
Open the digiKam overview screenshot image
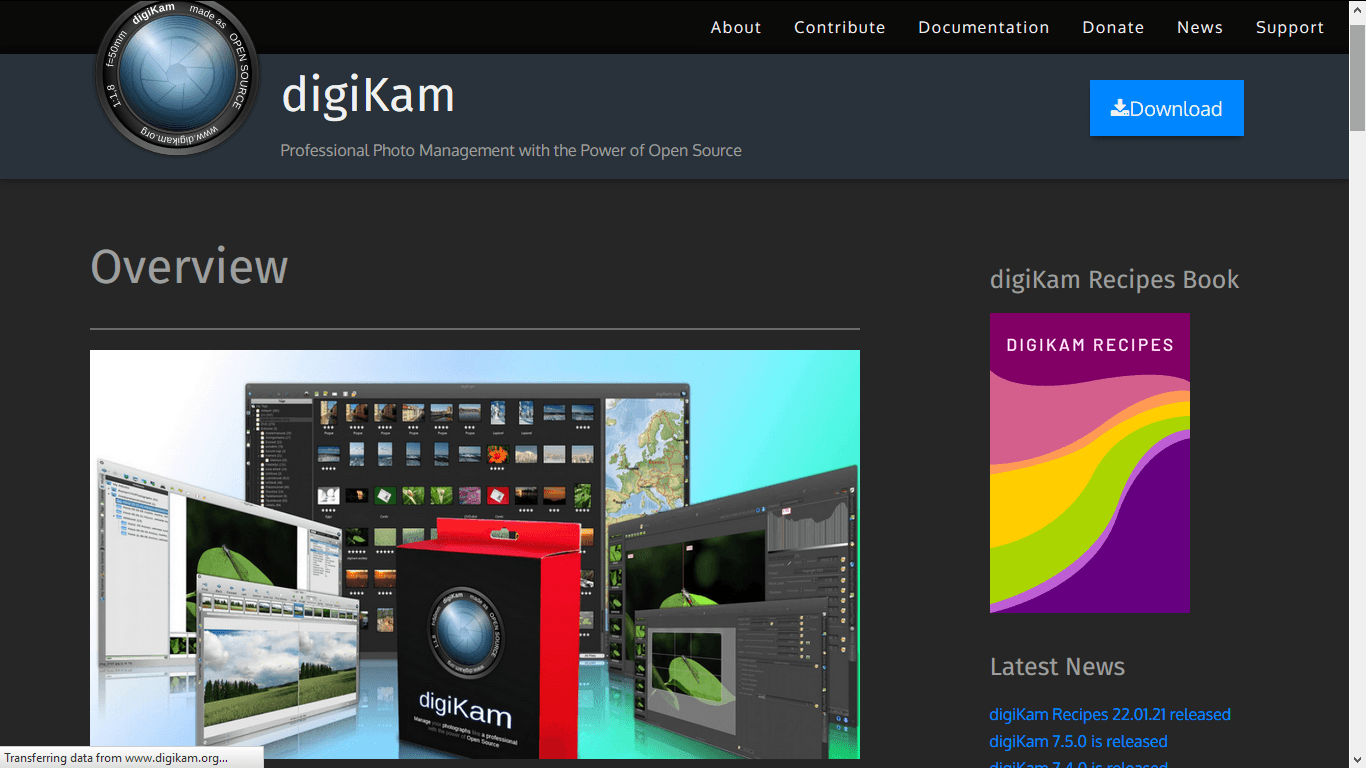475,554
